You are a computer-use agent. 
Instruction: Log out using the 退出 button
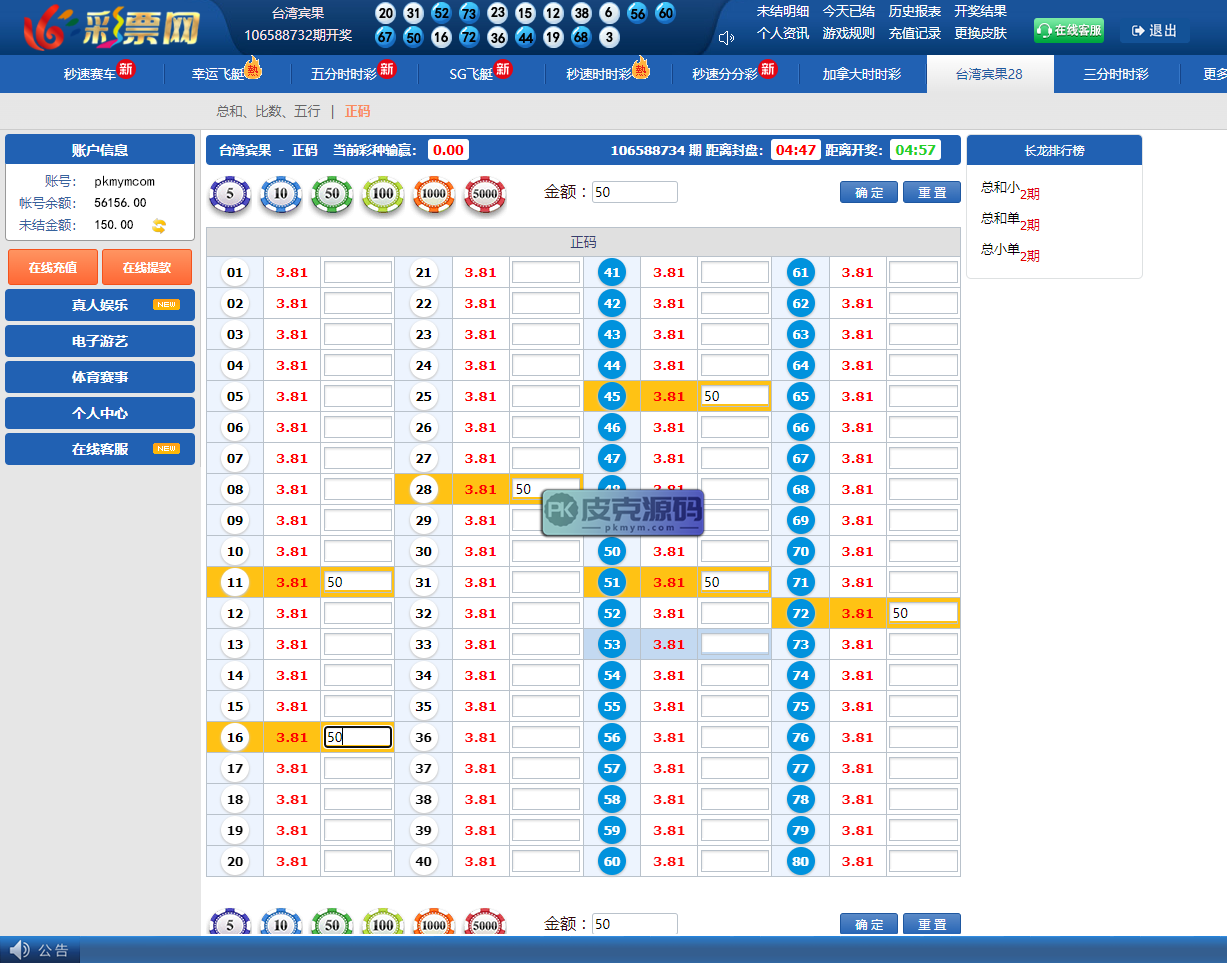click(x=1154, y=31)
